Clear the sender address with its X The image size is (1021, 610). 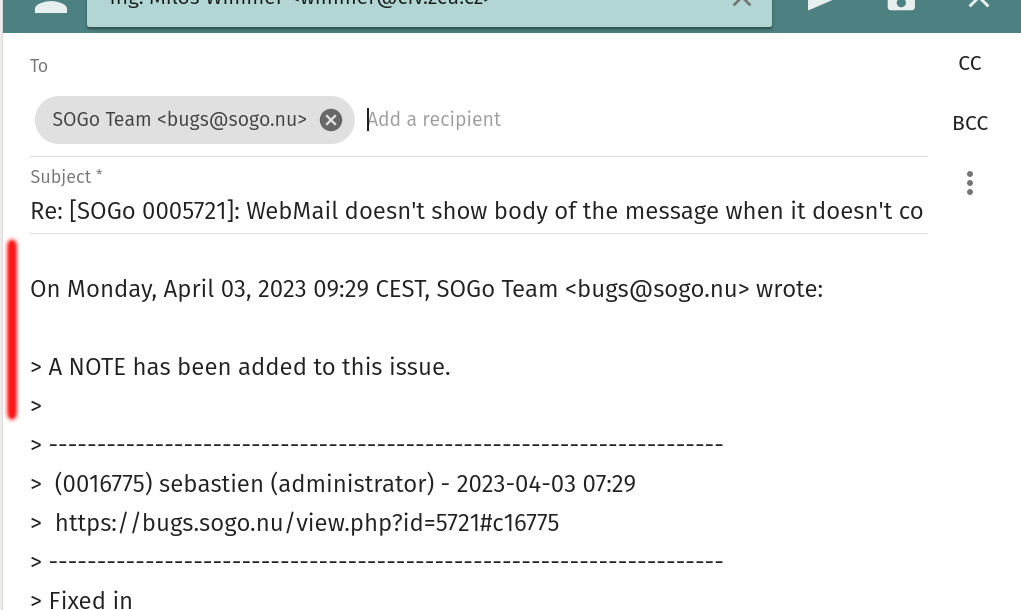pos(741,4)
